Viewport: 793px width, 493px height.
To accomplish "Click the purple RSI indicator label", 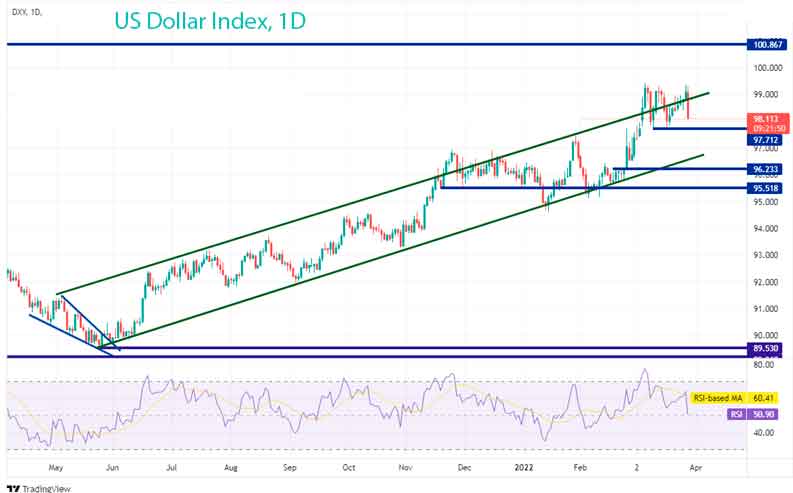I will [x=734, y=413].
